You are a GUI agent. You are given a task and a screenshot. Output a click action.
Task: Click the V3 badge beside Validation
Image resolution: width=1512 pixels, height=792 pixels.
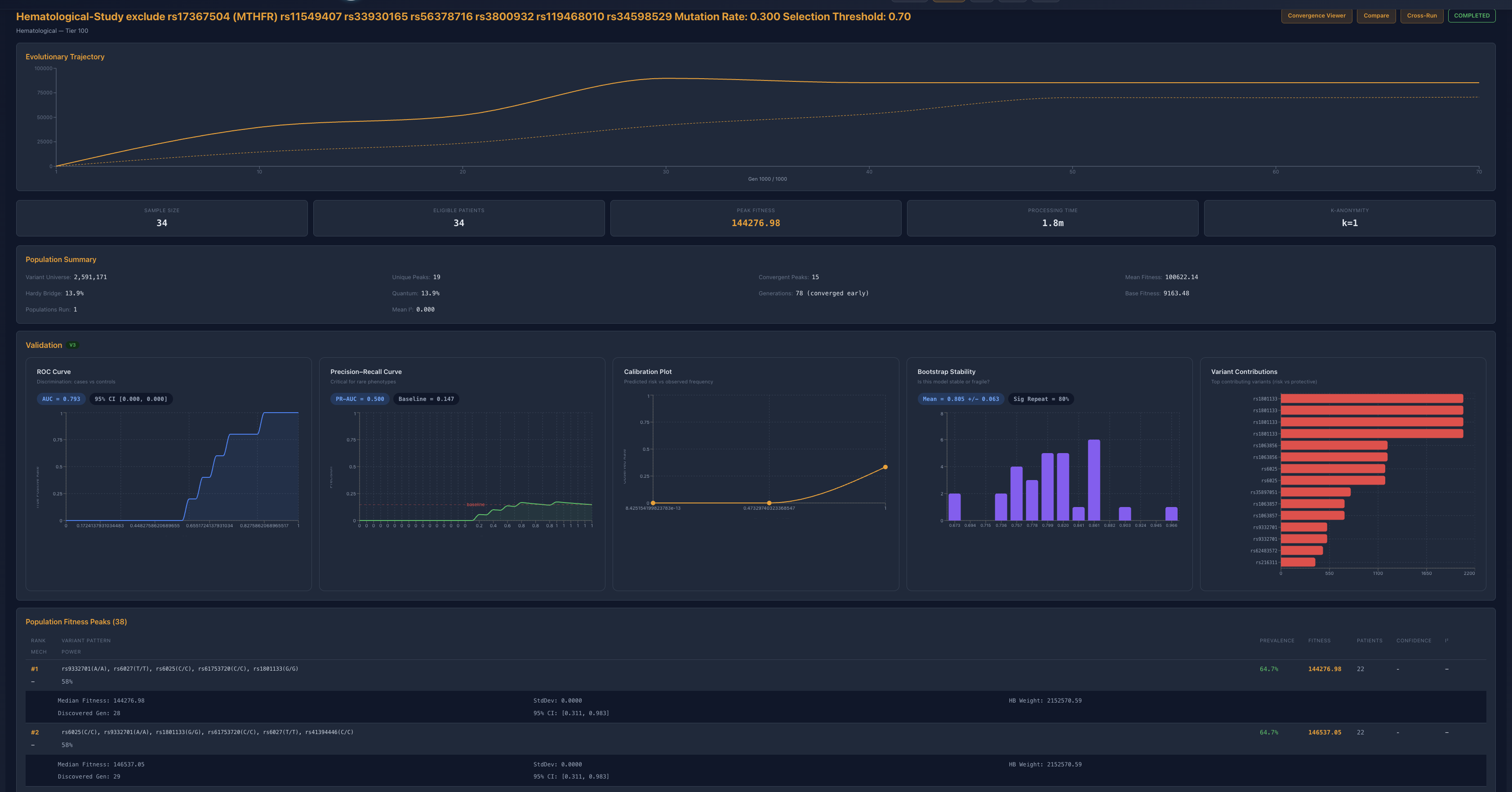tap(73, 345)
